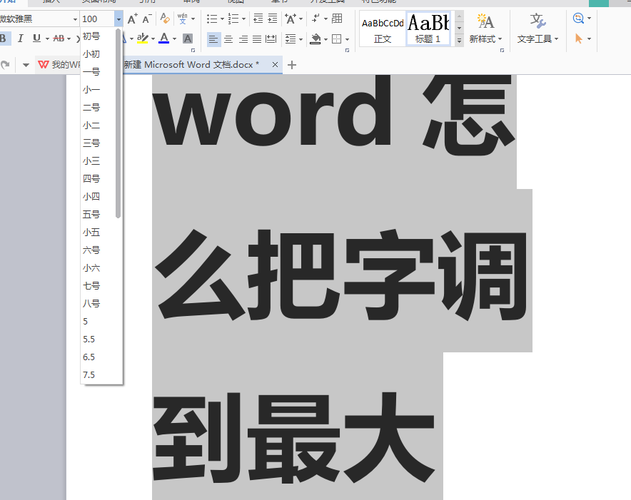Expand underline style dropdown arrow

47,39
